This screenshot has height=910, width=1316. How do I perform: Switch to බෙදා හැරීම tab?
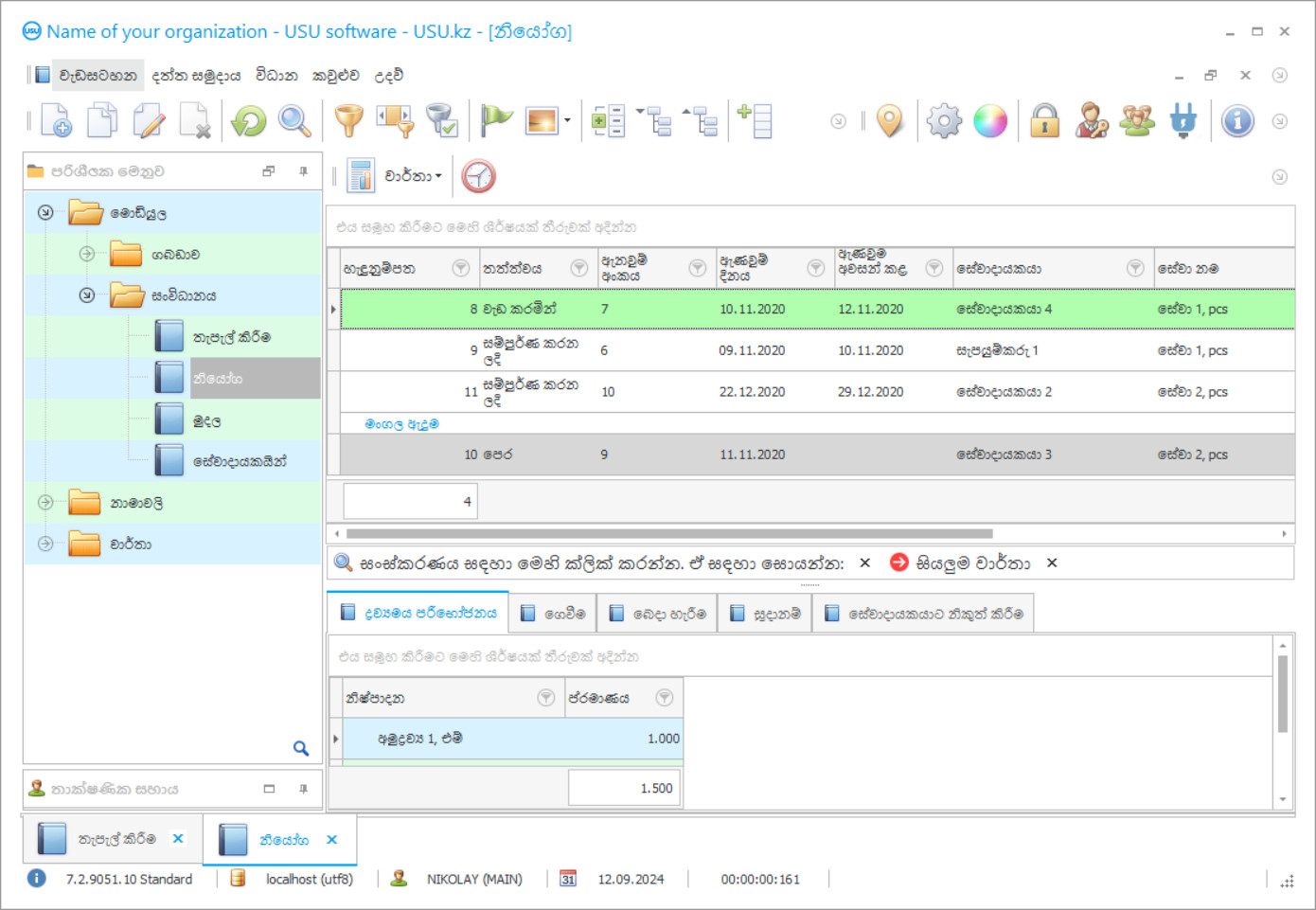tap(657, 614)
